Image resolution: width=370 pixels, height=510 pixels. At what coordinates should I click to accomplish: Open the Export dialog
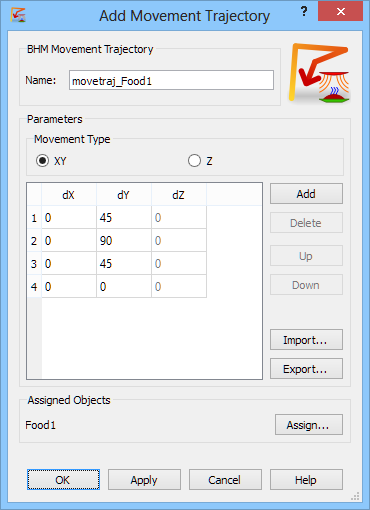click(x=306, y=369)
